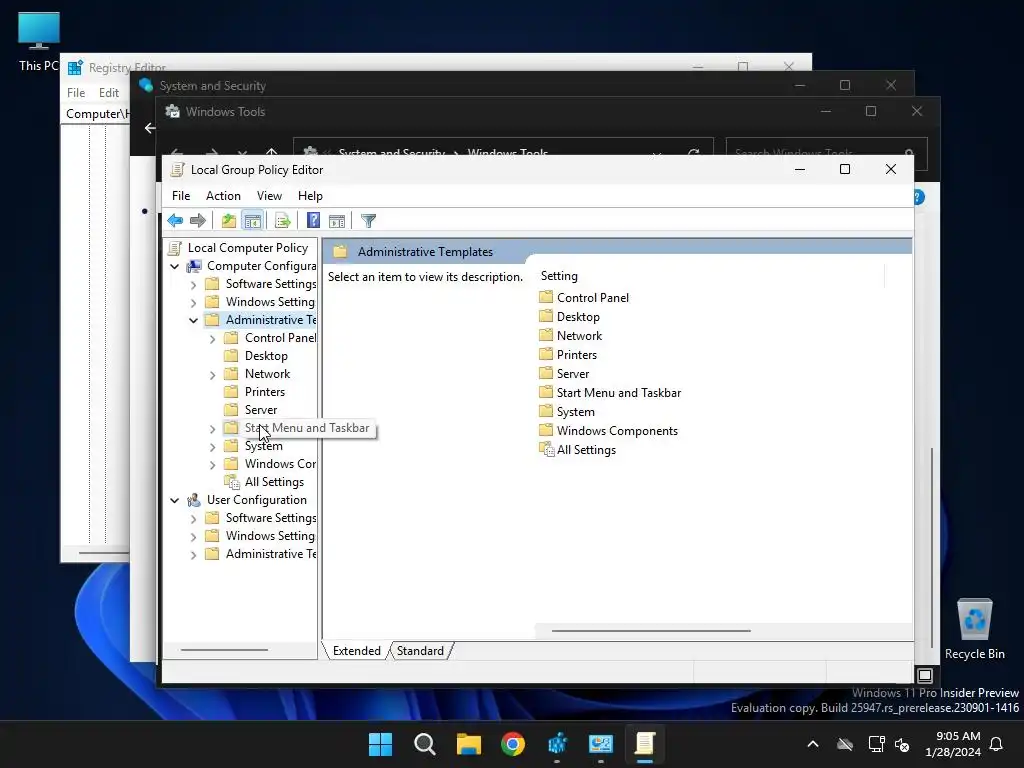
Task: Open File menu in Registry Editor window
Action: (76, 93)
